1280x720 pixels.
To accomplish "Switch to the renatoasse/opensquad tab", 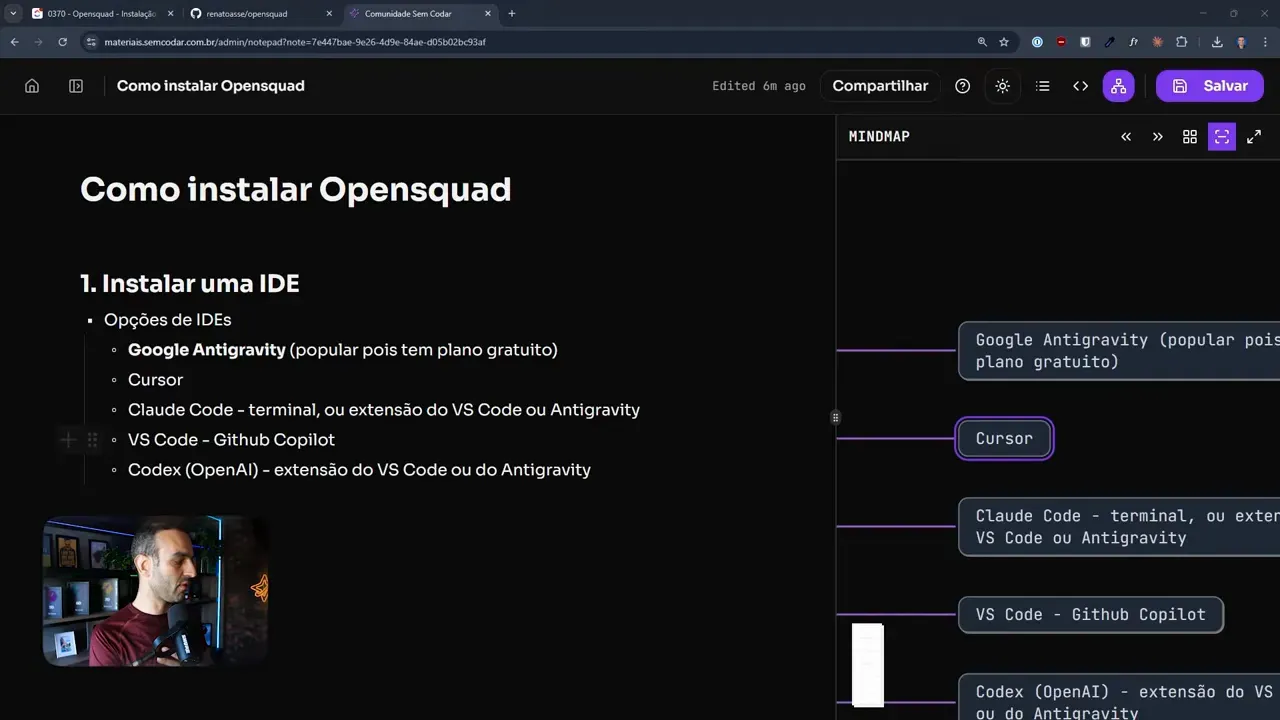I will [246, 13].
